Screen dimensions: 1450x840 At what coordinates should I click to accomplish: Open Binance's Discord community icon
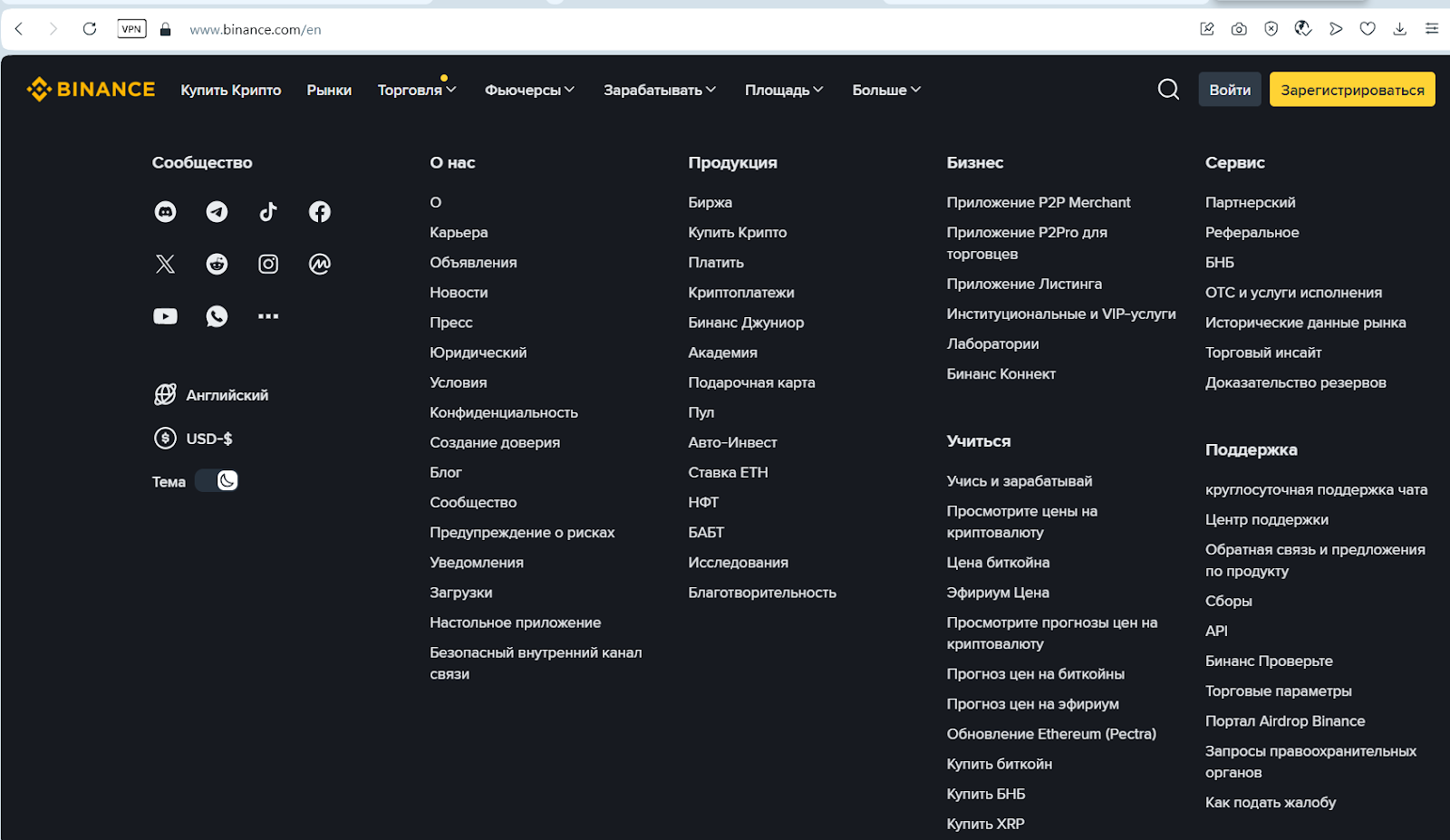pyautogui.click(x=165, y=212)
